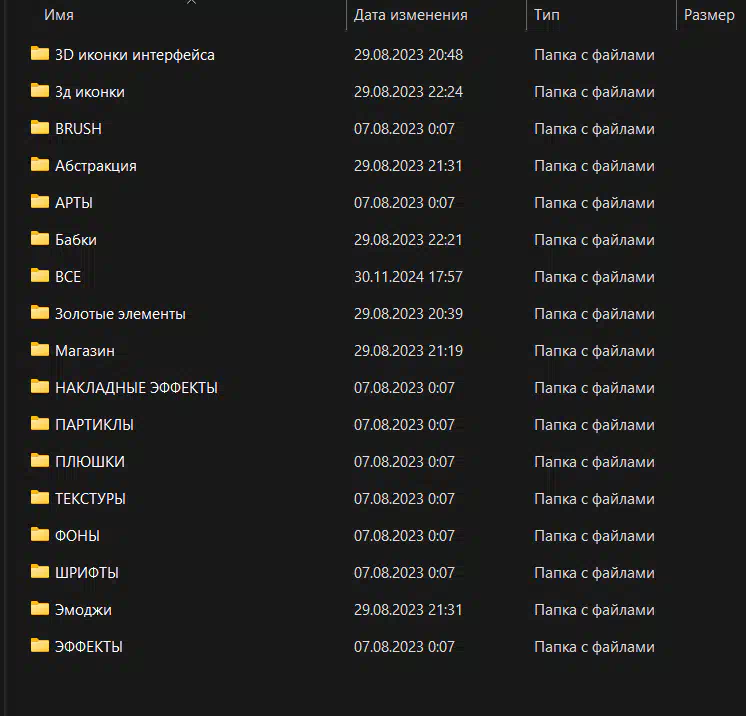Click the folder icon beside 3D иконки интерфейса

coord(40,53)
